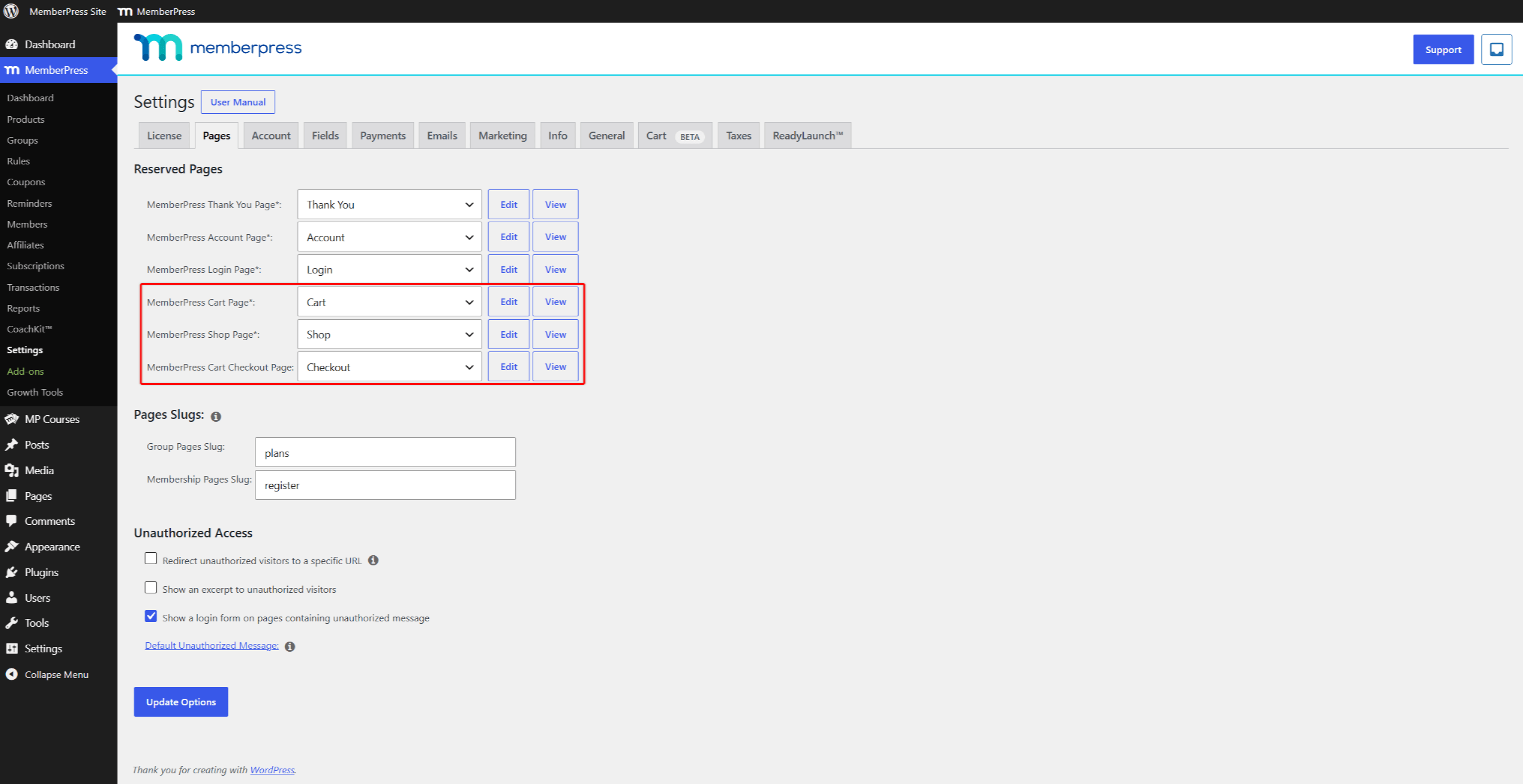The image size is (1523, 784).
Task: Click Edit for the Thank You page
Action: click(x=509, y=204)
